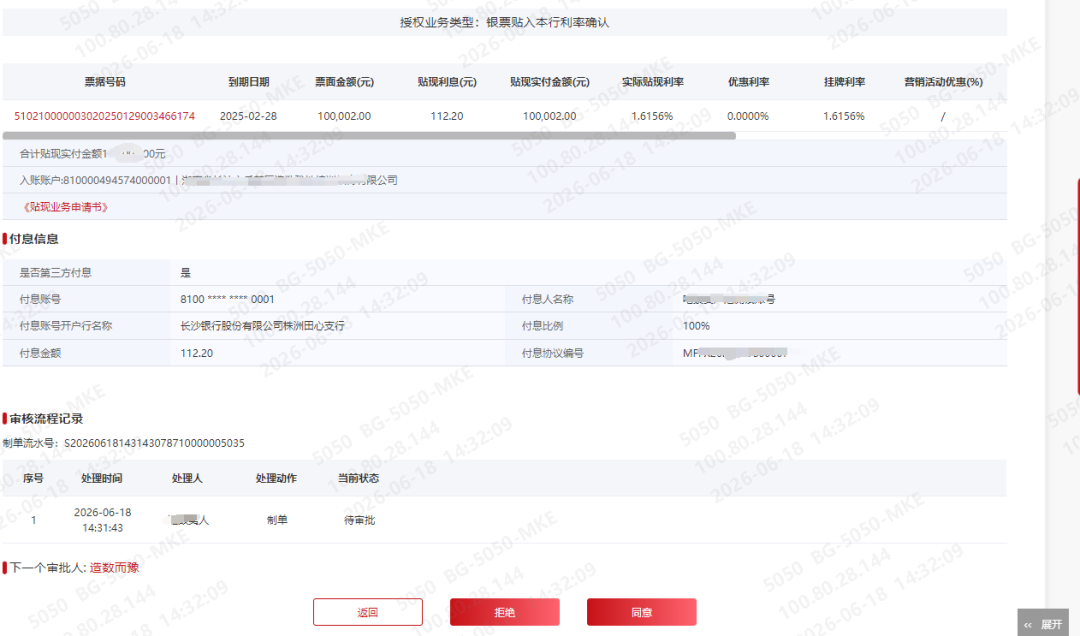Click the 贴现实付金额(元) column header
Screen dimensions: 1080x636
click(550, 82)
